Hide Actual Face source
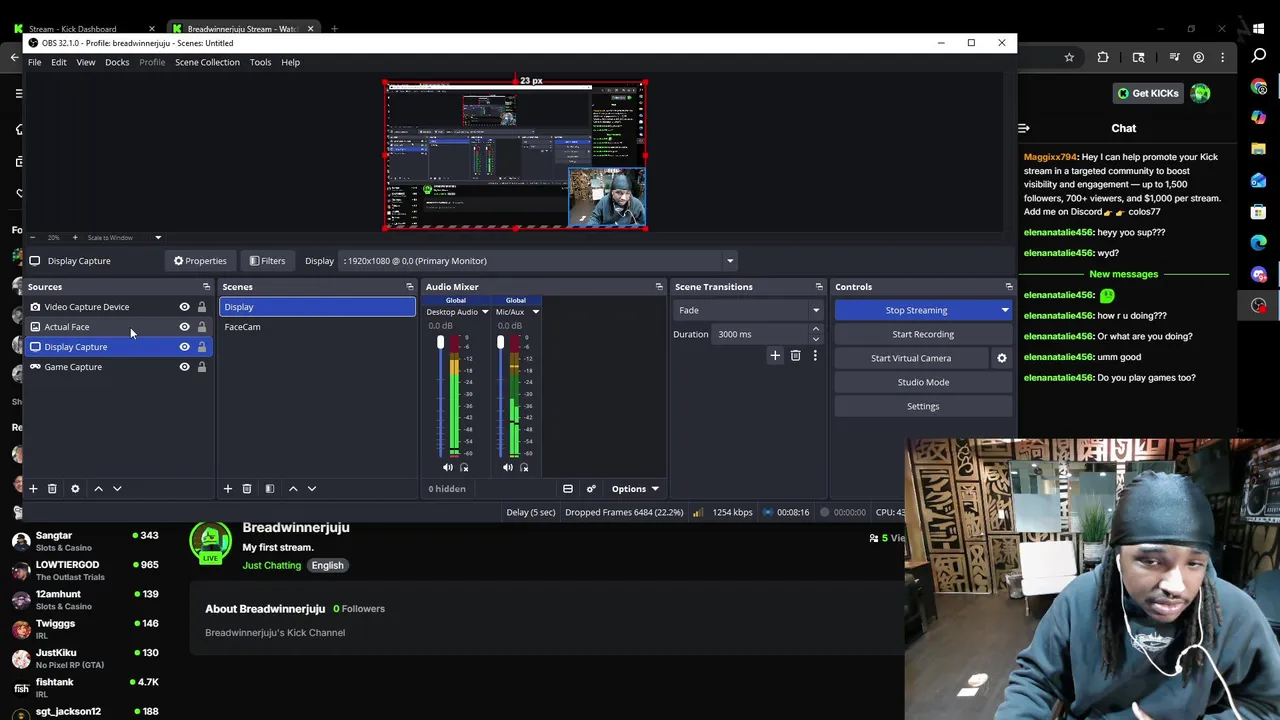Image resolution: width=1280 pixels, height=720 pixels. tap(184, 327)
